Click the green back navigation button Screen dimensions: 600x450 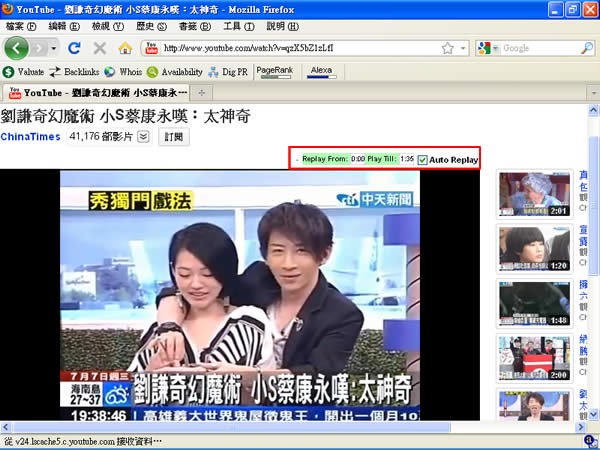coord(17,48)
